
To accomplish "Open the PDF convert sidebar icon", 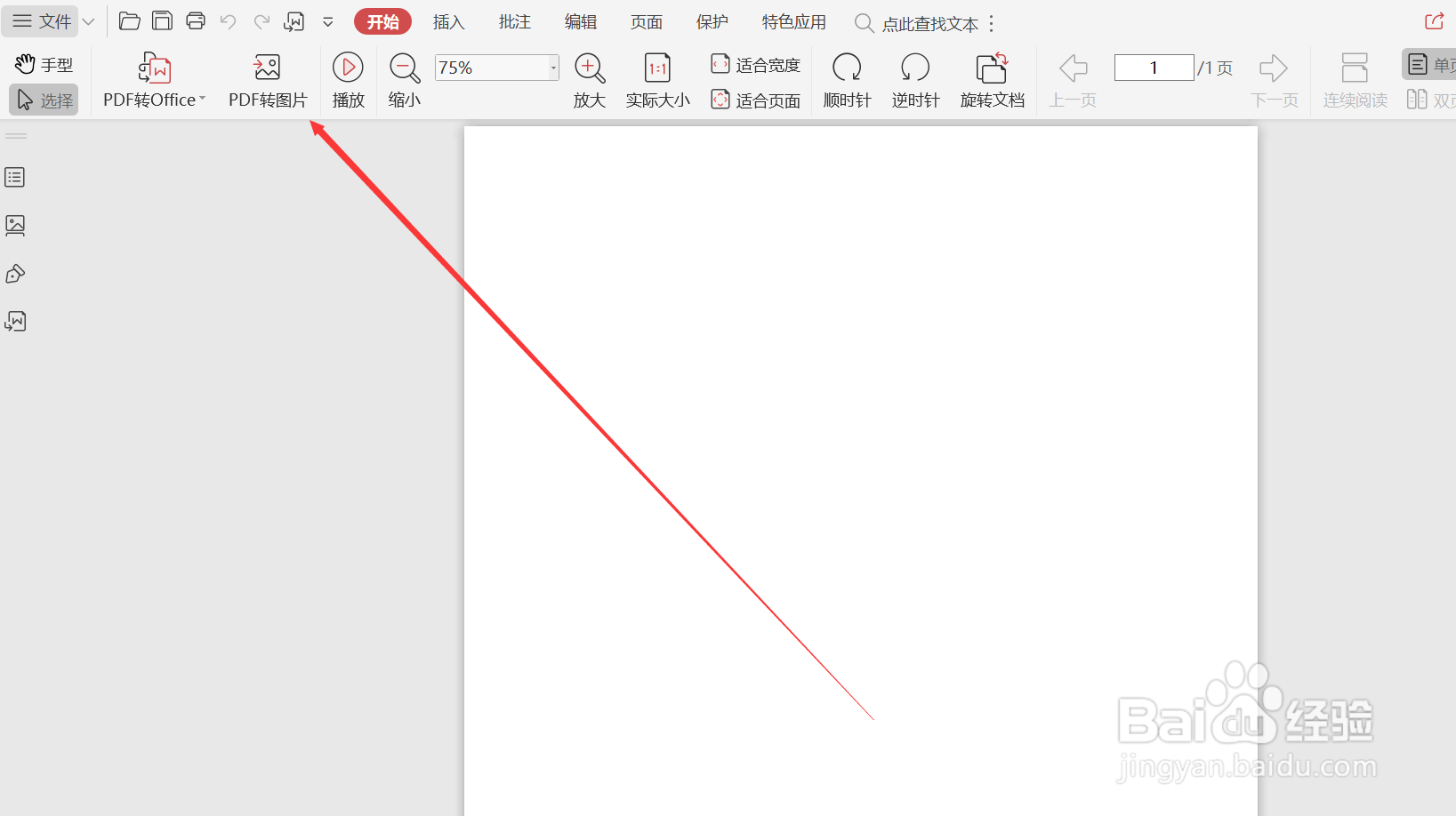I will click(x=15, y=321).
